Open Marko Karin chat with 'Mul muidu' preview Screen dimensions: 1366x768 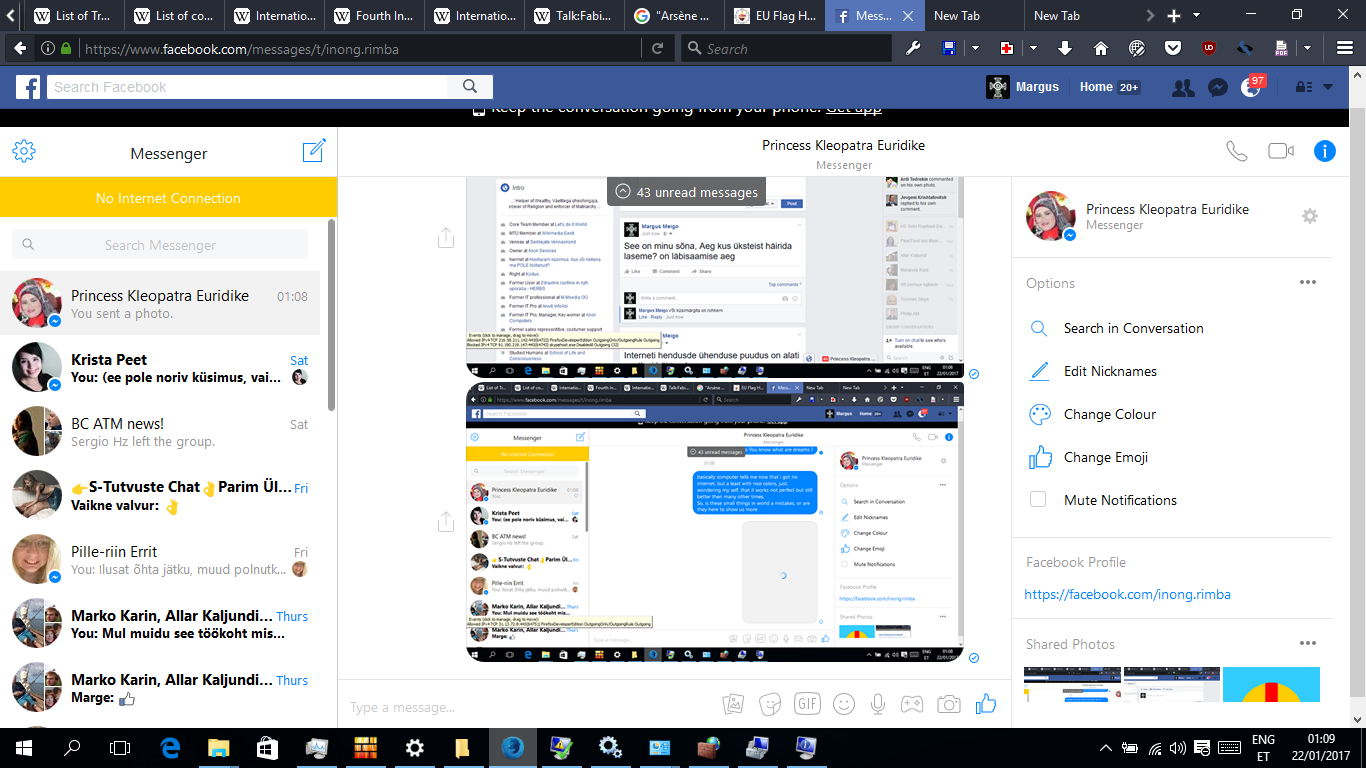[x=160, y=624]
